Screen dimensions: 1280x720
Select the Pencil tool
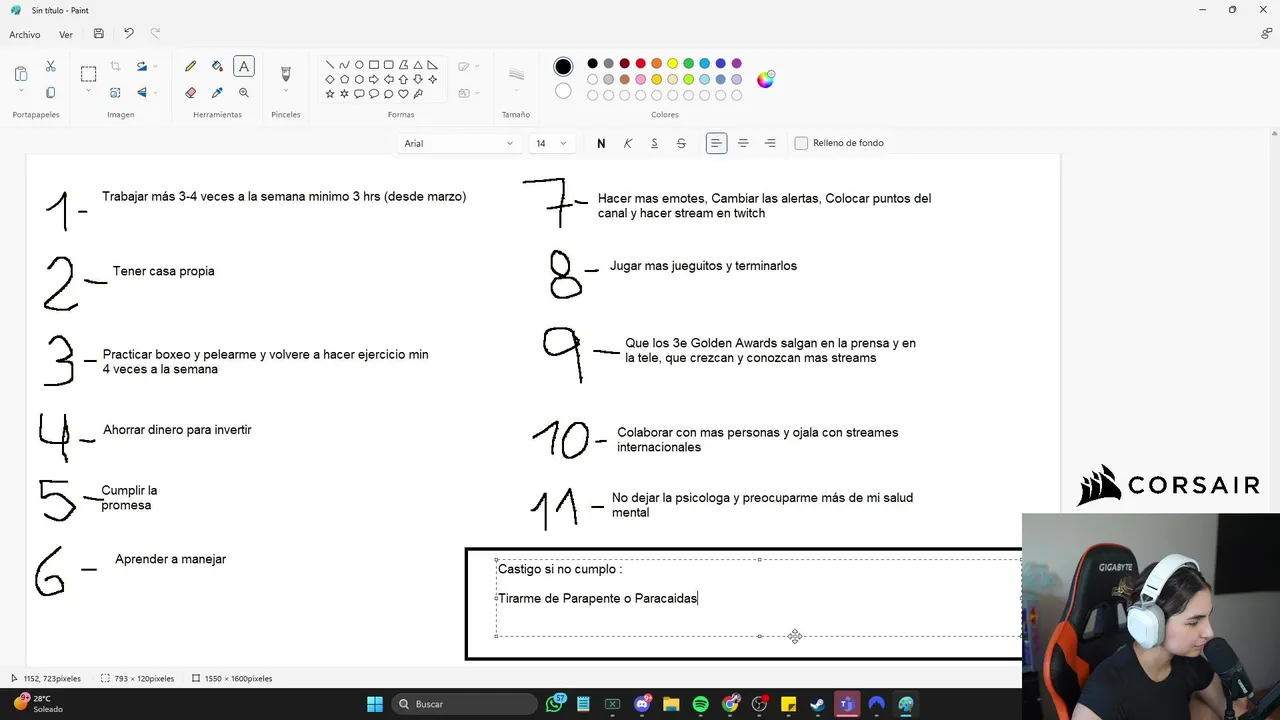pyautogui.click(x=190, y=66)
